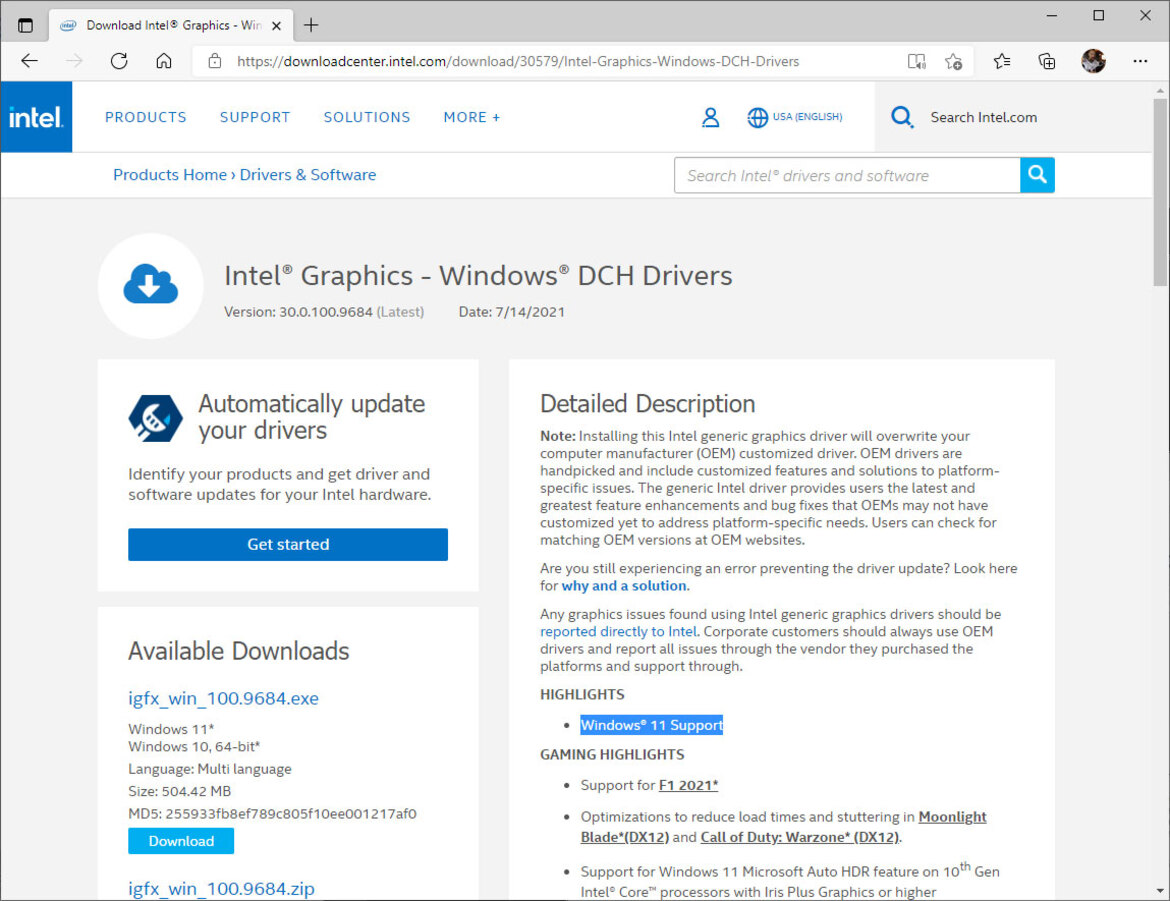Follow the 'why and a solution' link
The height and width of the screenshot is (901, 1170).
point(624,586)
